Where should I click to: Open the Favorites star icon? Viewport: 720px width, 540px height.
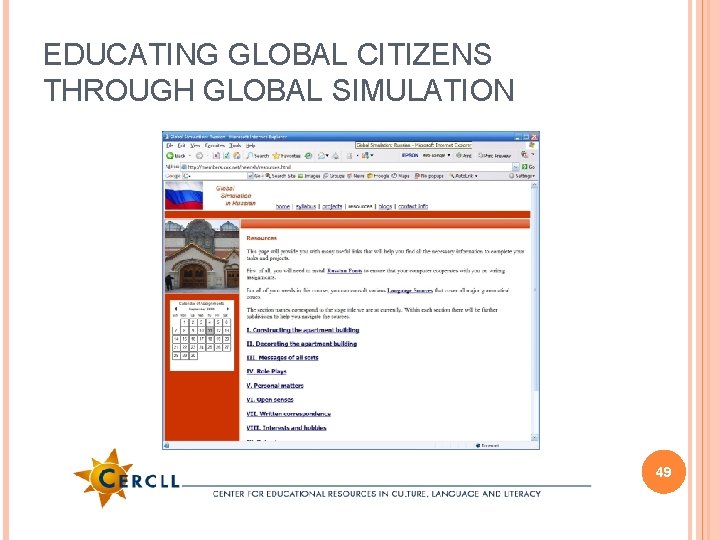click(276, 156)
